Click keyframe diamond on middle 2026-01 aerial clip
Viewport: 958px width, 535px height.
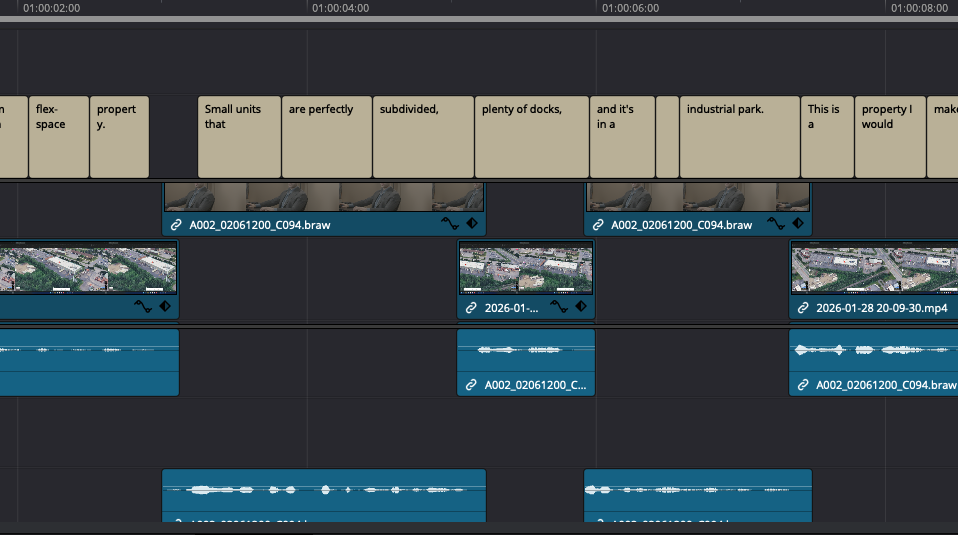click(581, 307)
